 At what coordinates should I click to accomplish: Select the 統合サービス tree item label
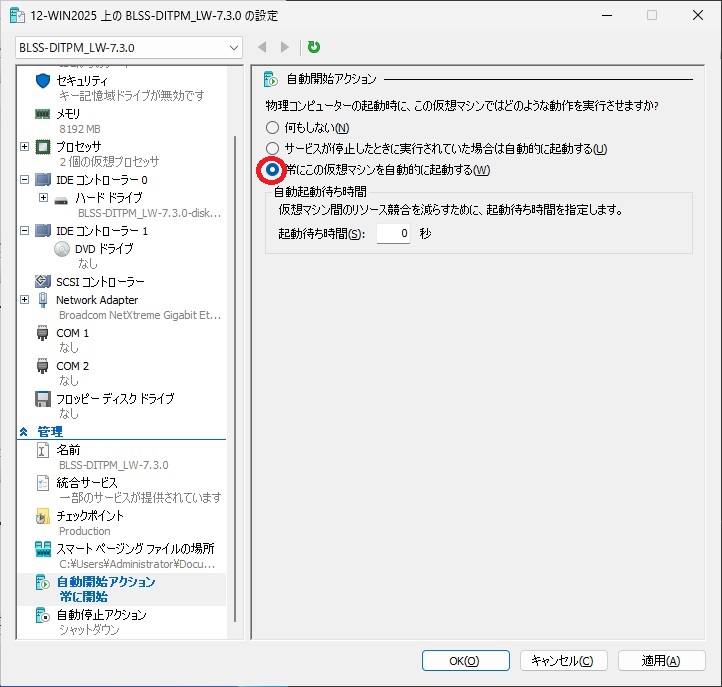click(87, 483)
